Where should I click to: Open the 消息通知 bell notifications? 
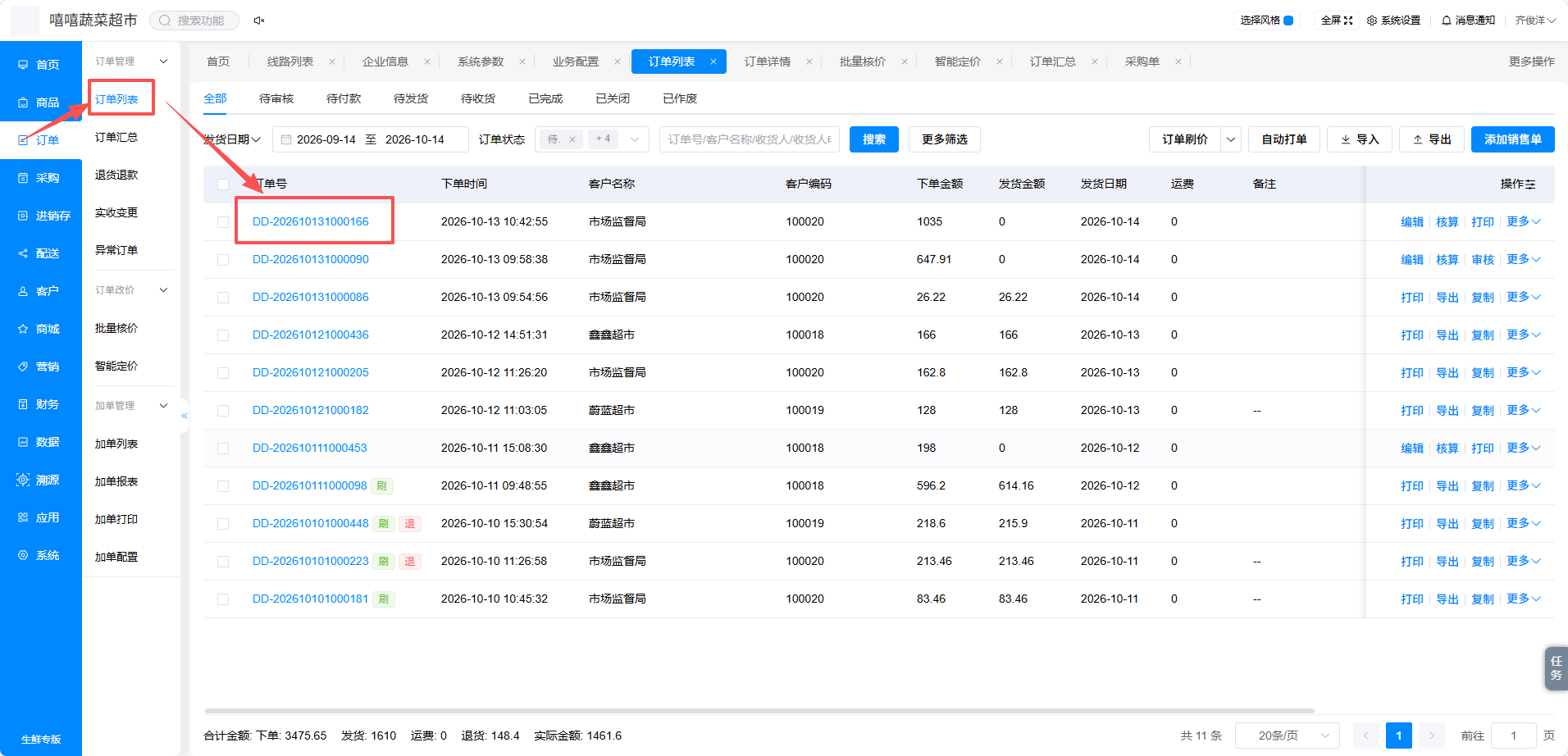click(1447, 20)
